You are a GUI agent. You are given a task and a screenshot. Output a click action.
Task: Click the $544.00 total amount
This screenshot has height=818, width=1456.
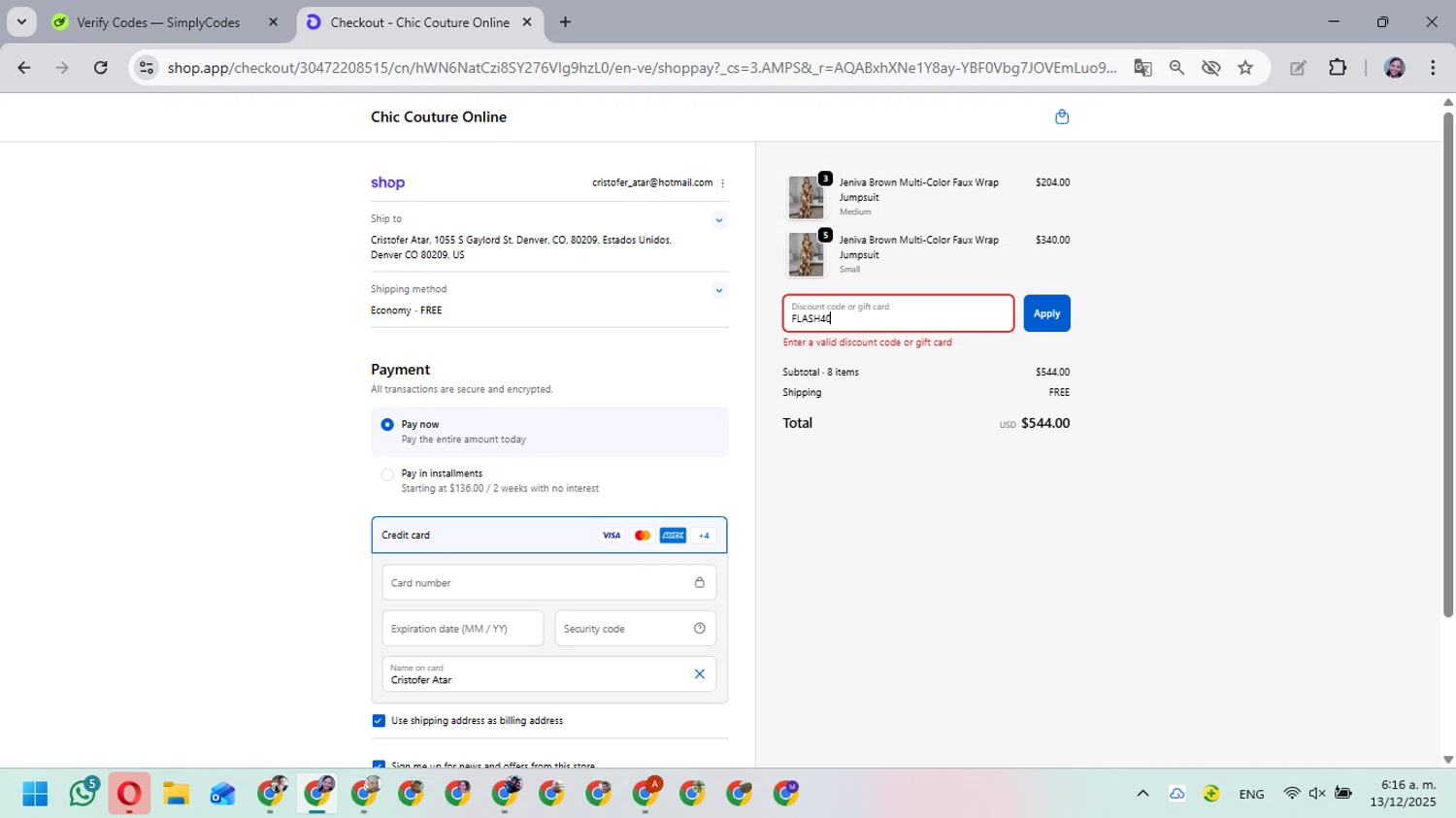pos(1045,423)
